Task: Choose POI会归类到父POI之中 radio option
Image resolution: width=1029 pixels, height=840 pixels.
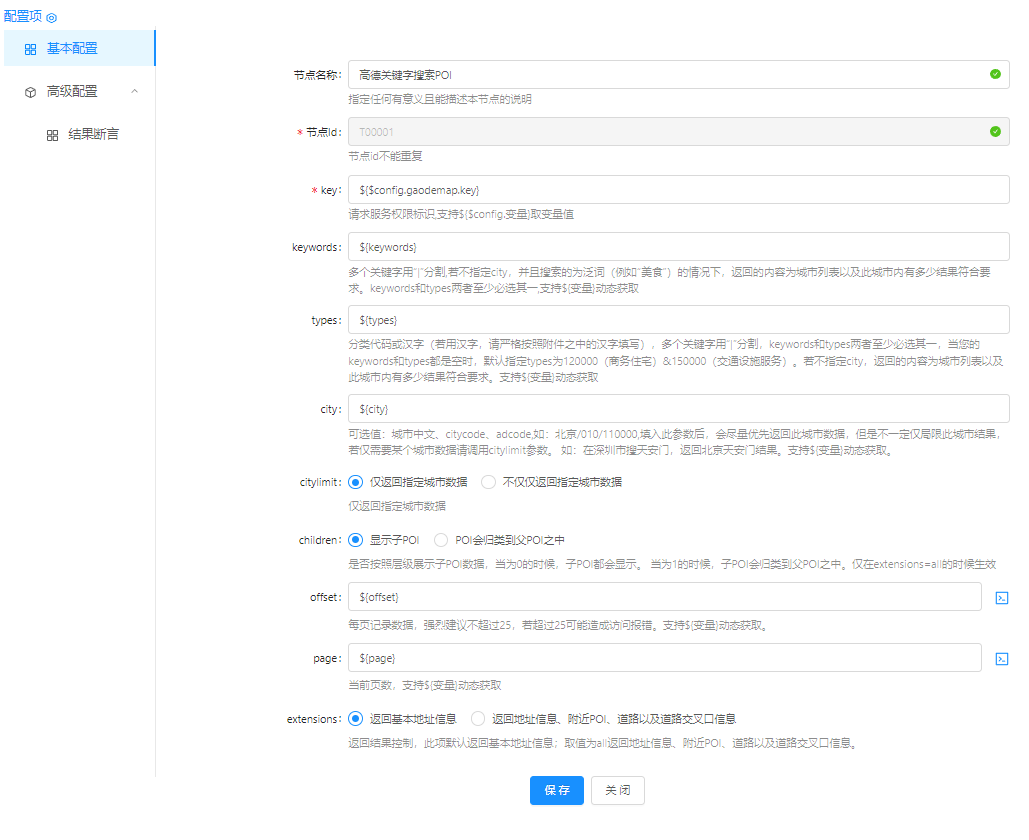Action: (440, 540)
